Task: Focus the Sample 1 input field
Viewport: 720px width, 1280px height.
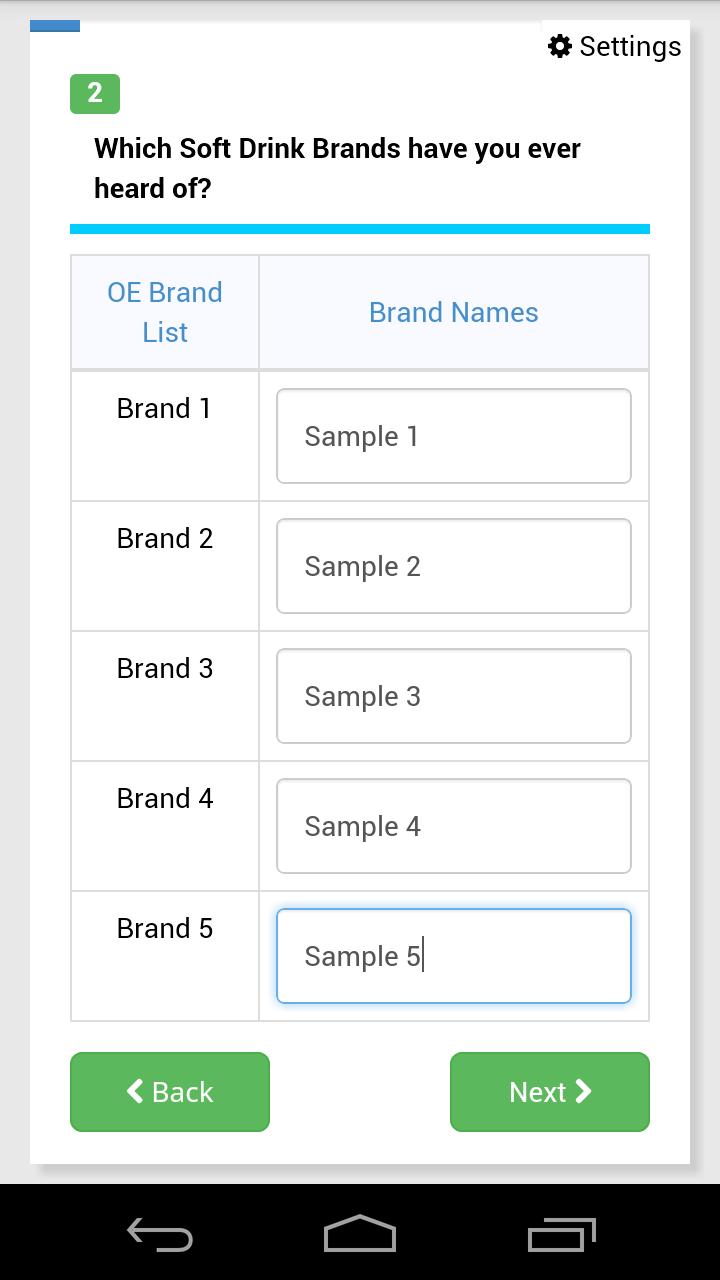Action: click(453, 436)
